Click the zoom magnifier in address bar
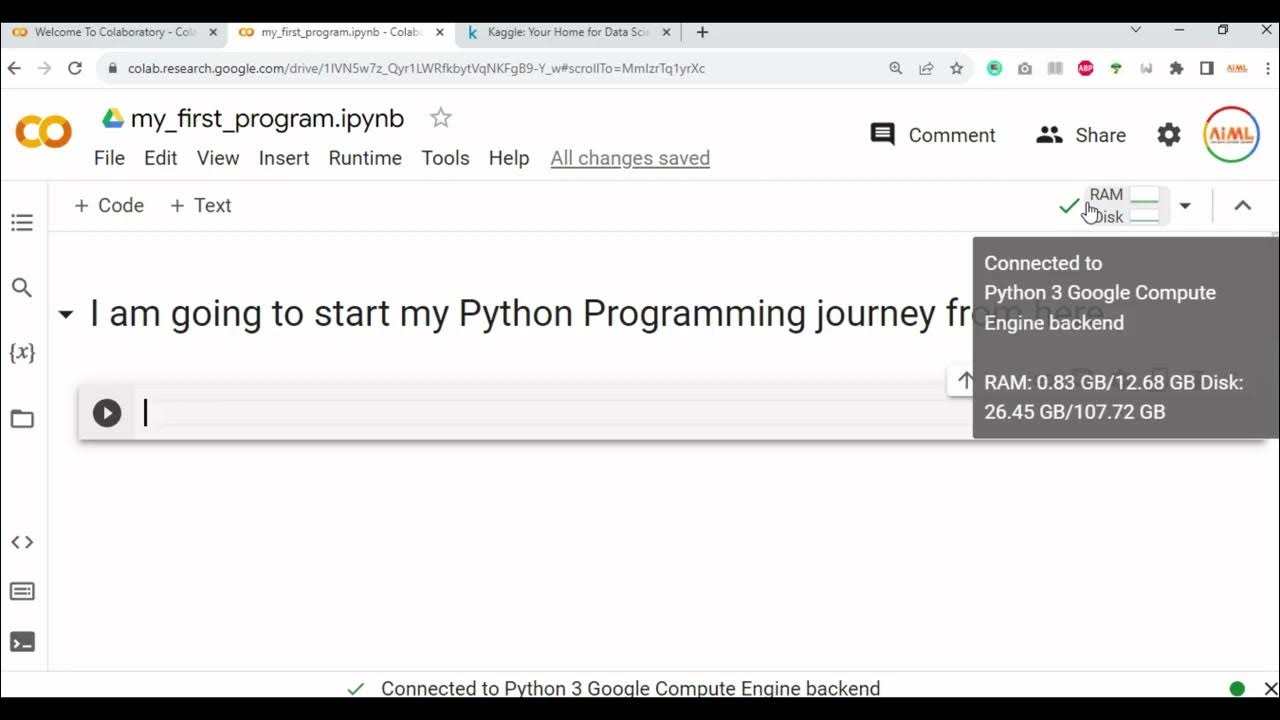 point(896,68)
